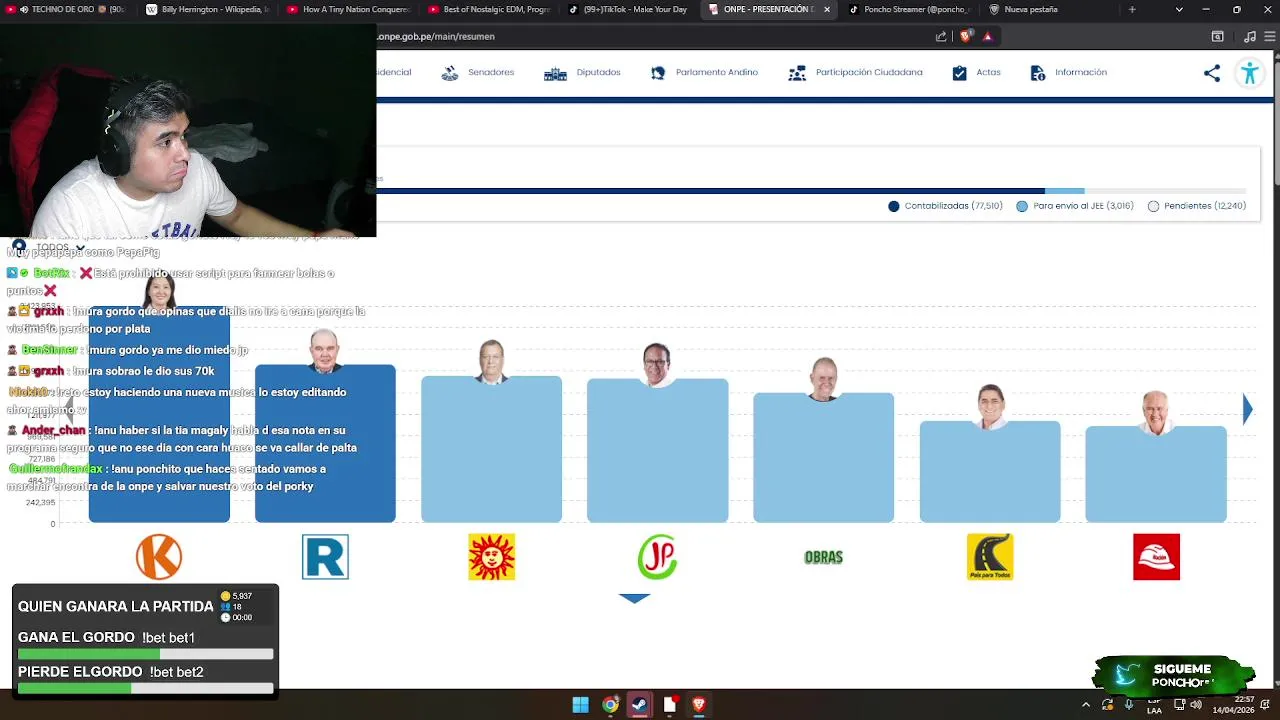Open Participación Ciudadana section

click(x=855, y=72)
